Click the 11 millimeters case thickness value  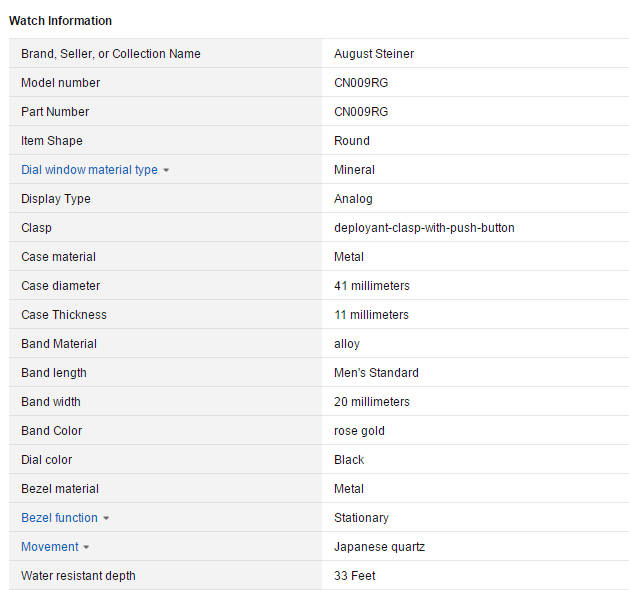(371, 315)
